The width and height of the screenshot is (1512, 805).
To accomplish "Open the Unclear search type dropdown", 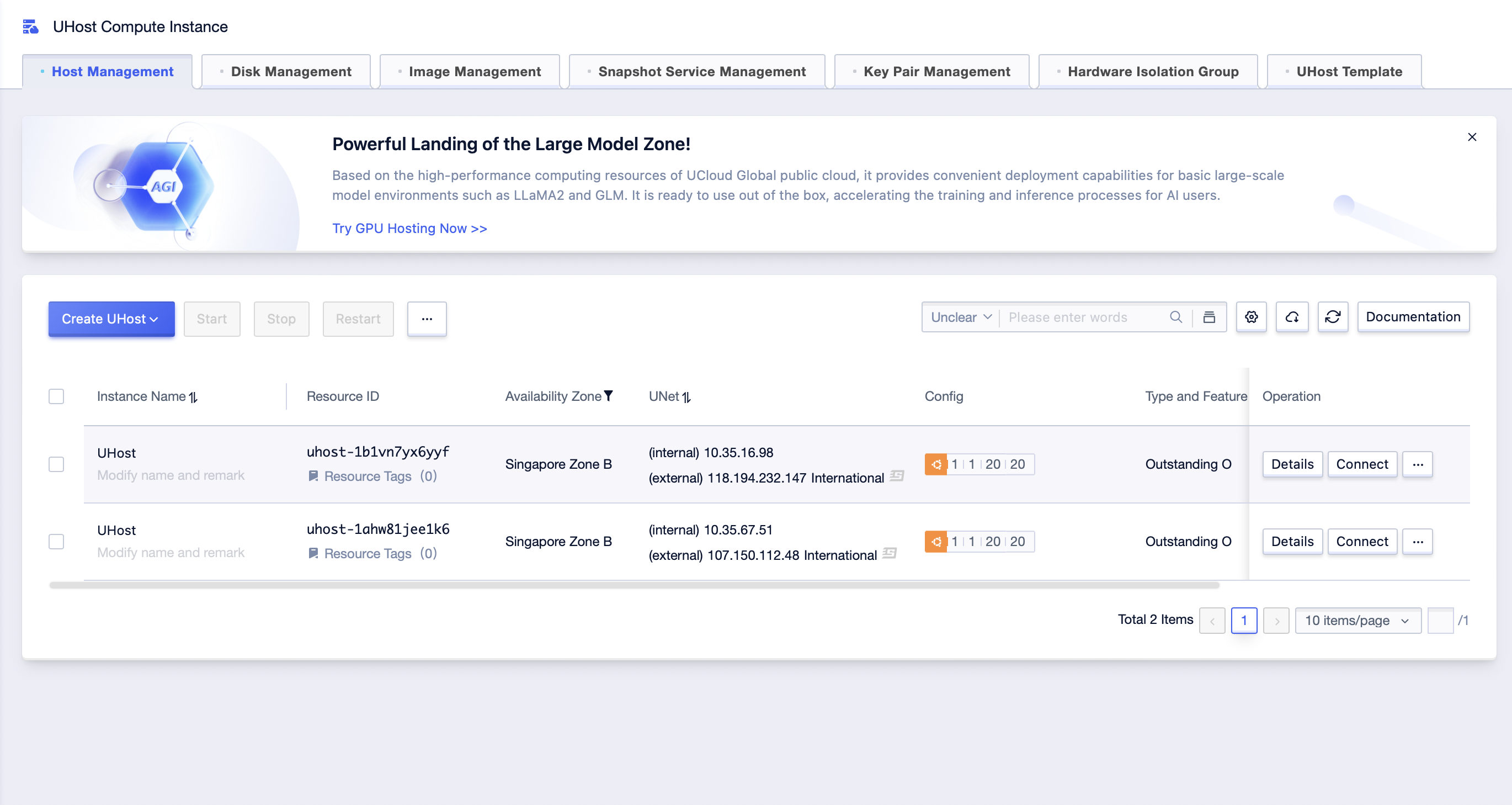I will [x=961, y=317].
